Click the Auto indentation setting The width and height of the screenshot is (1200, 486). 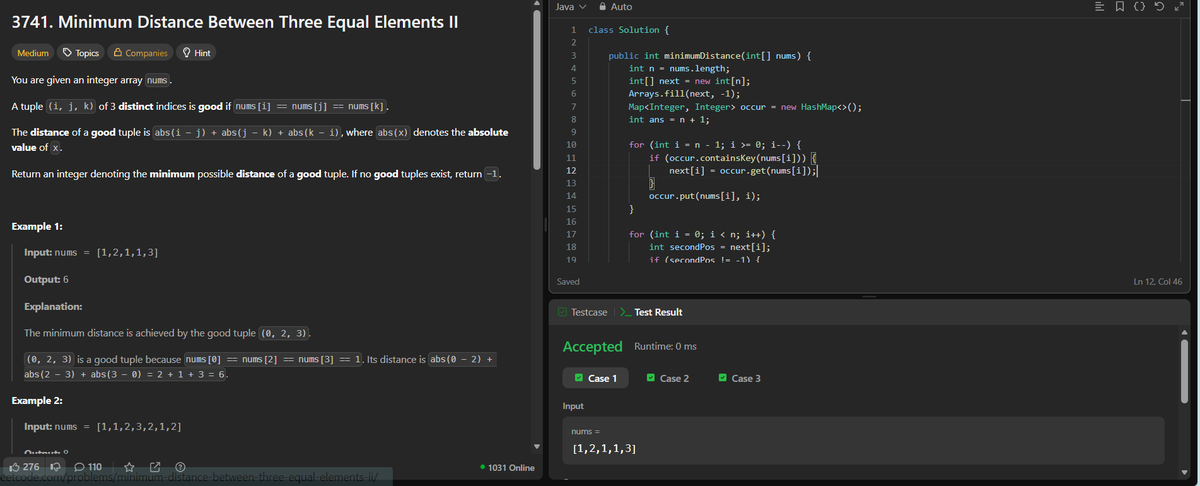[620, 7]
